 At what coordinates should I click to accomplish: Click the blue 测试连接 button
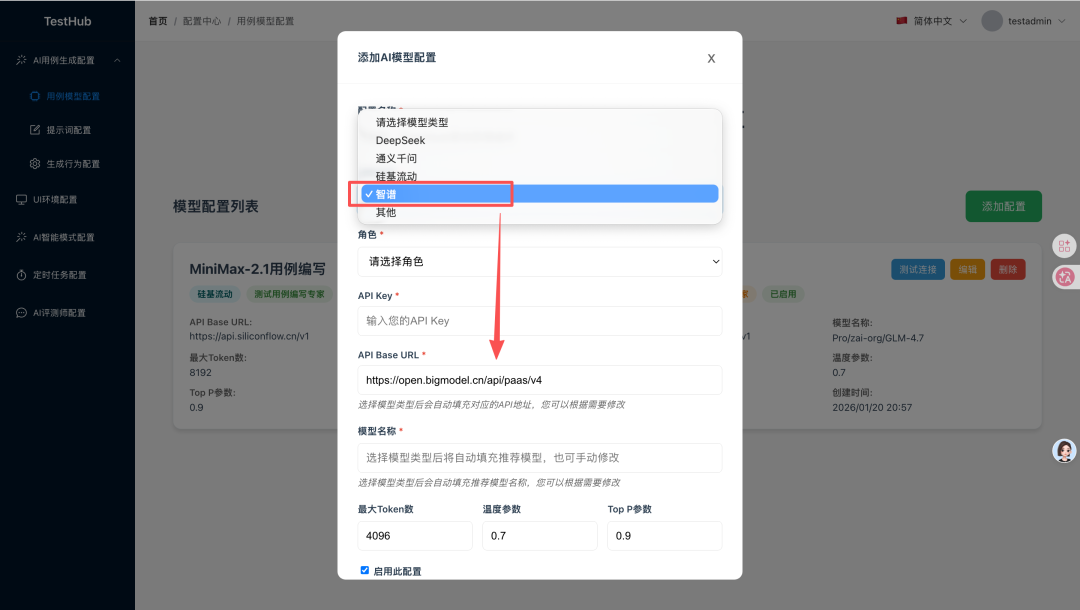[917, 269]
